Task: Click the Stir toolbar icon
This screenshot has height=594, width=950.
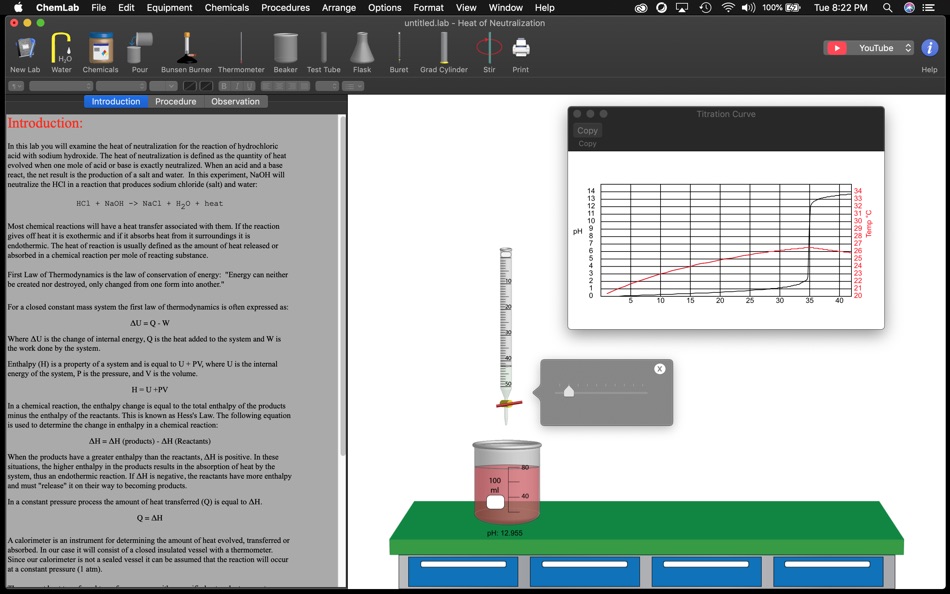Action: [x=489, y=53]
